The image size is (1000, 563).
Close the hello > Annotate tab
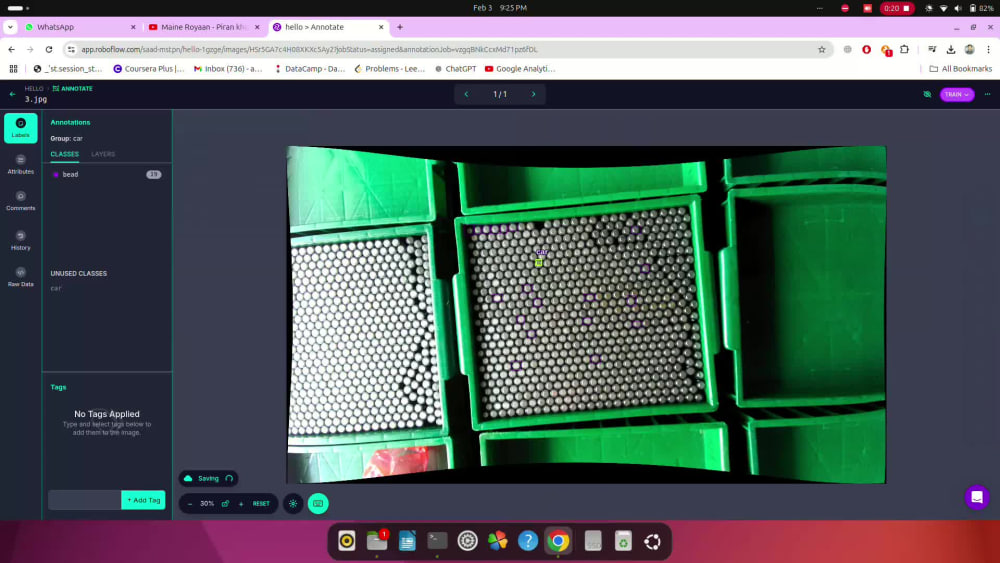point(381,27)
